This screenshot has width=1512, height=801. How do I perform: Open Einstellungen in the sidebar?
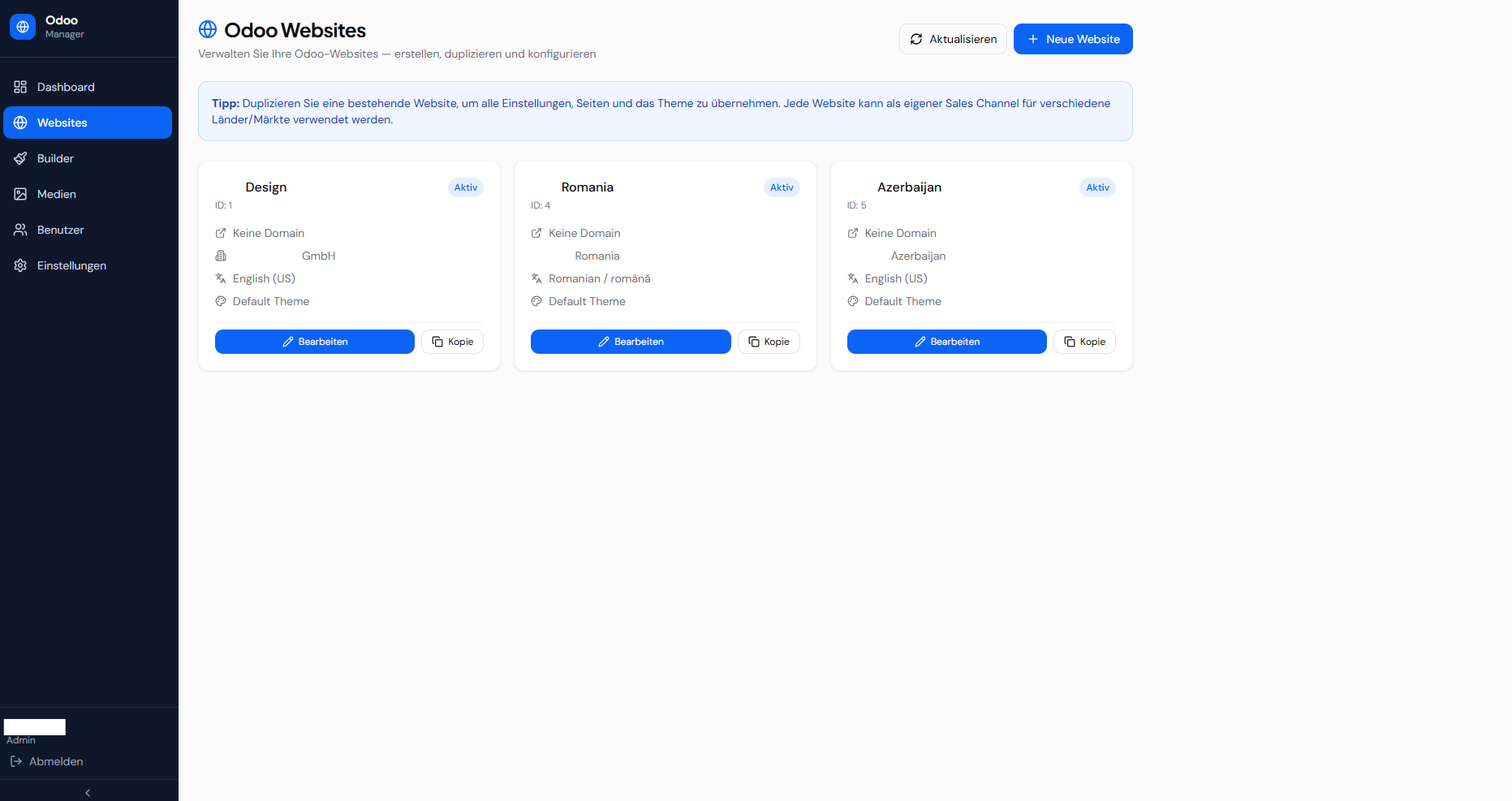[88, 265]
